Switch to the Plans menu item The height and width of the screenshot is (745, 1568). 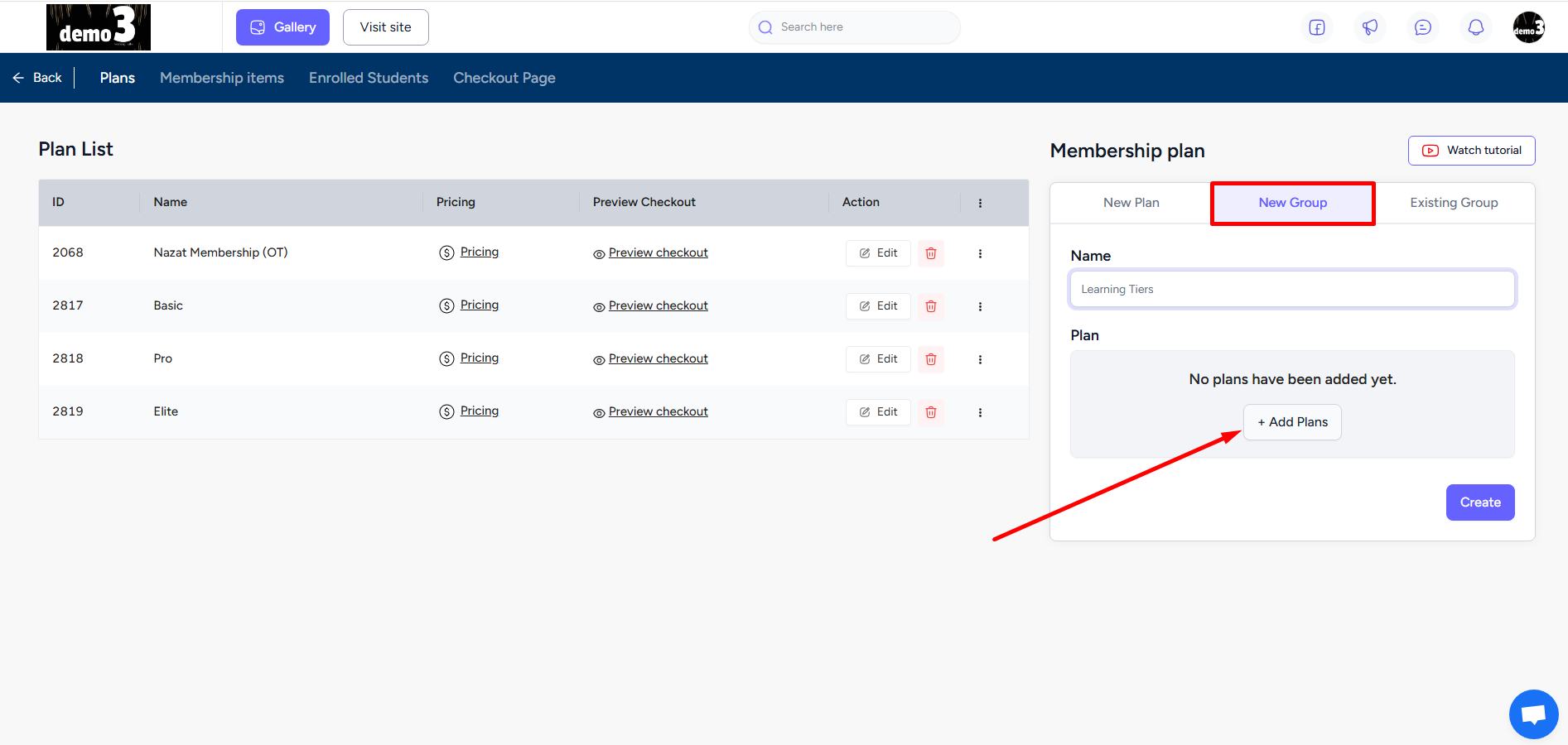118,78
